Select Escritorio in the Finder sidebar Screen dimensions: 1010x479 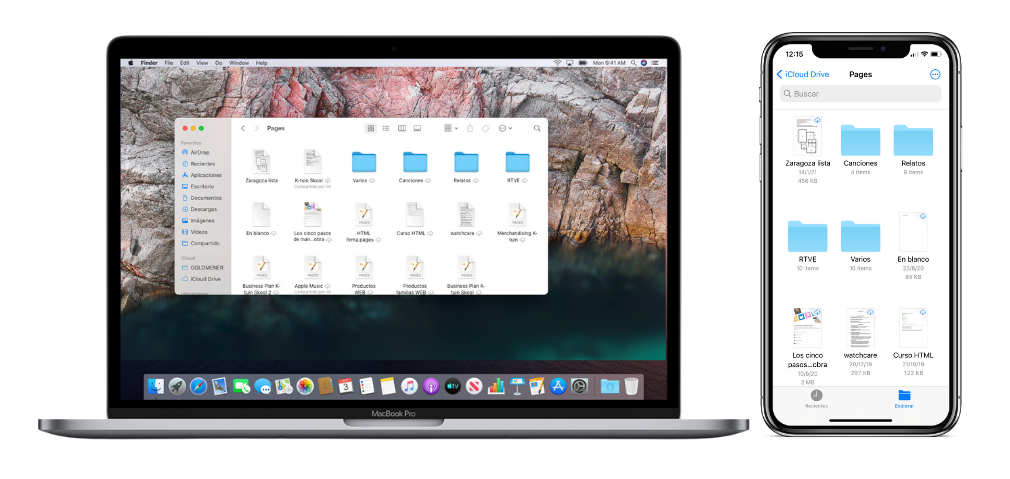pyautogui.click(x=197, y=187)
